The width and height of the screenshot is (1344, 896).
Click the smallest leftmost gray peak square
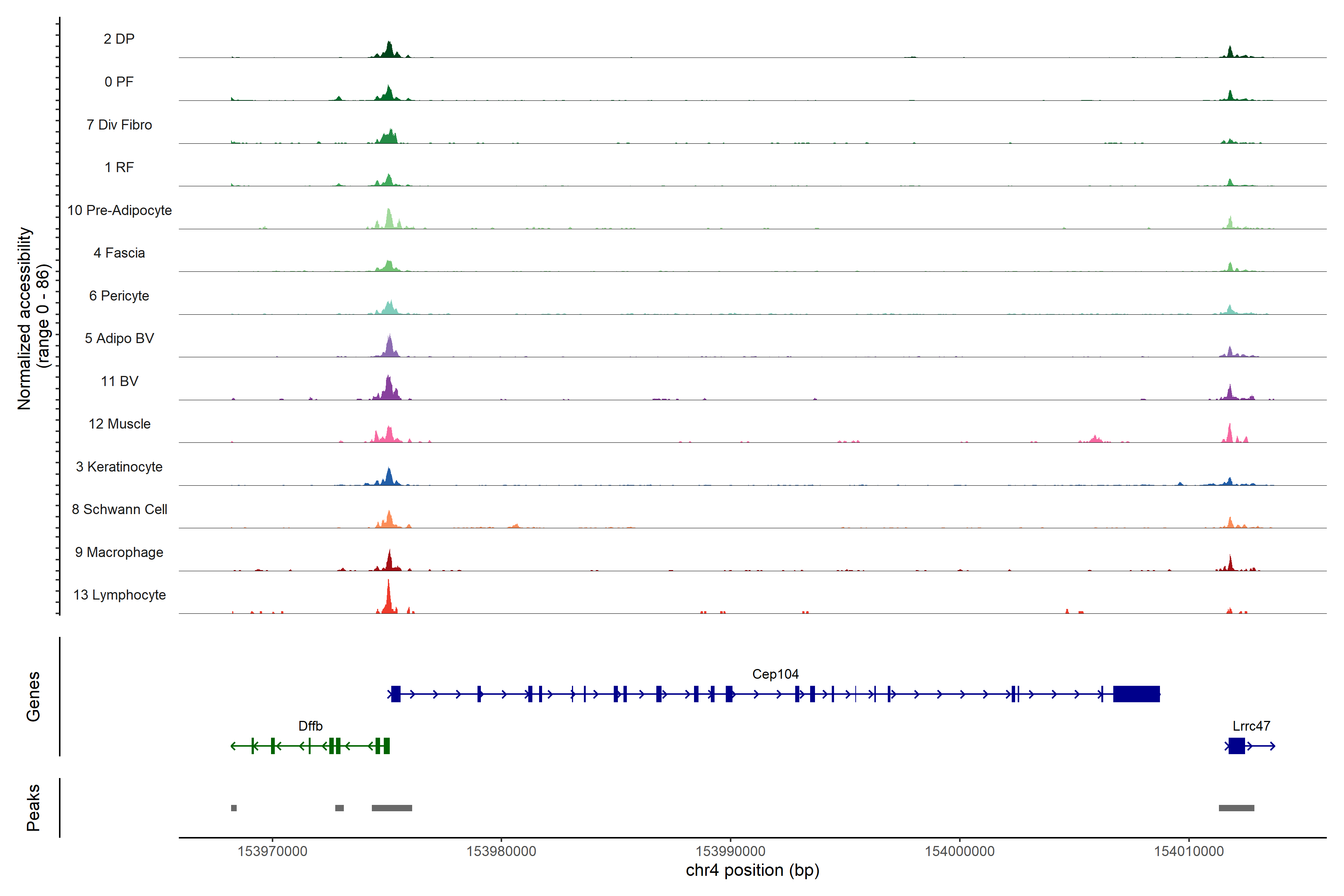tap(234, 808)
